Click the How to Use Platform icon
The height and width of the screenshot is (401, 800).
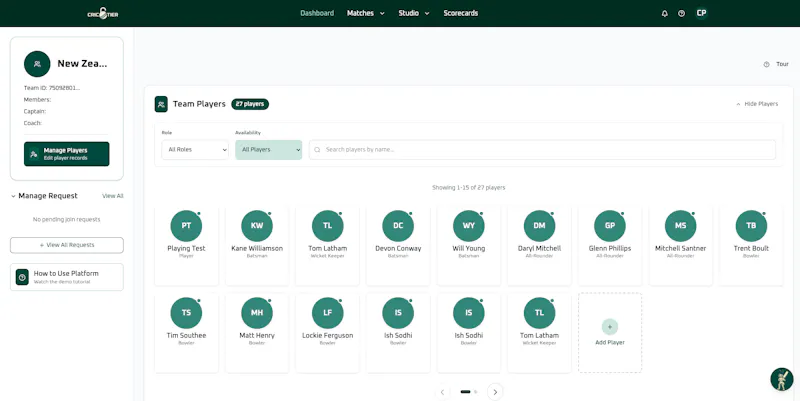(x=22, y=277)
